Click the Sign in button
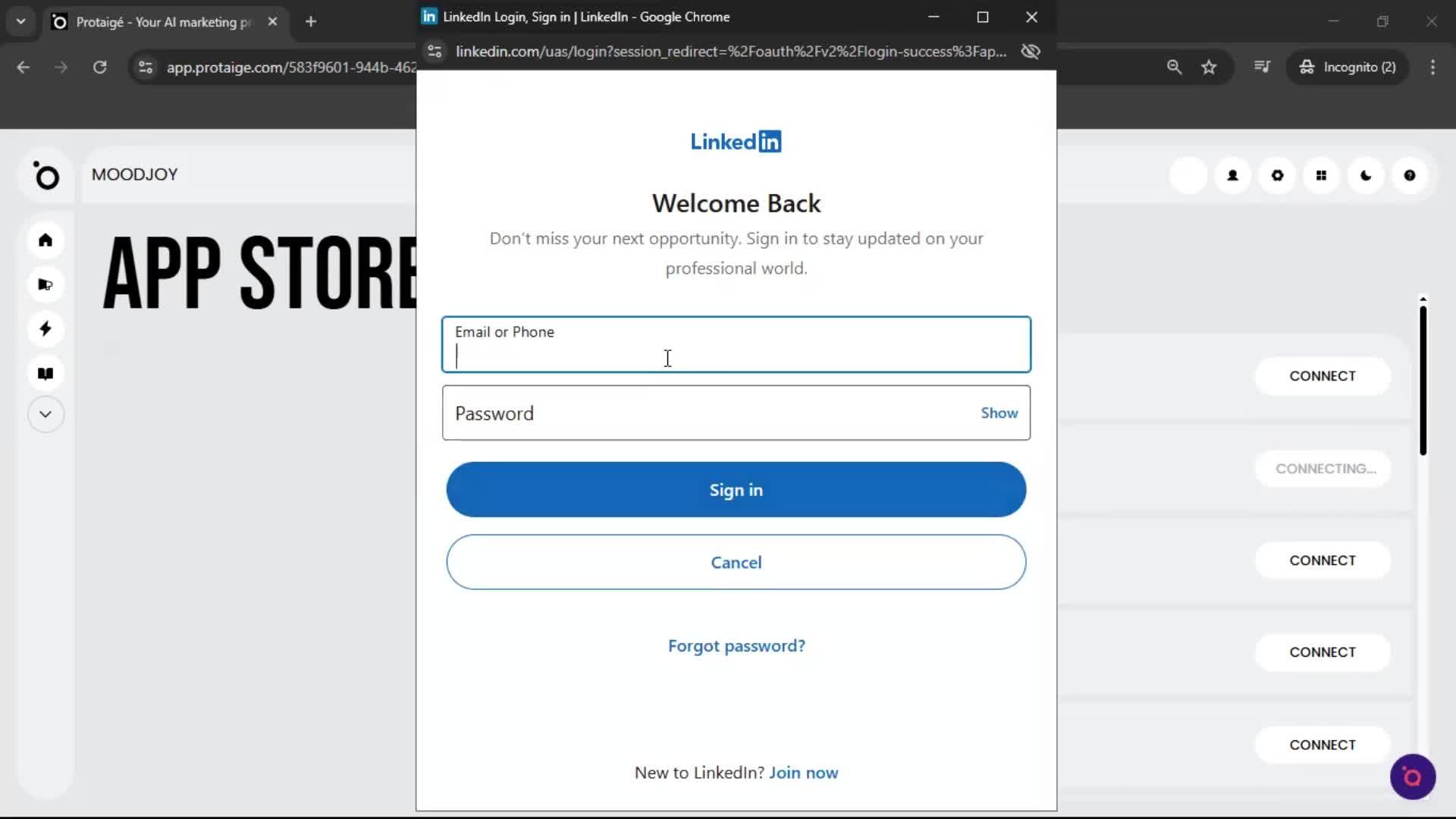 tap(736, 489)
